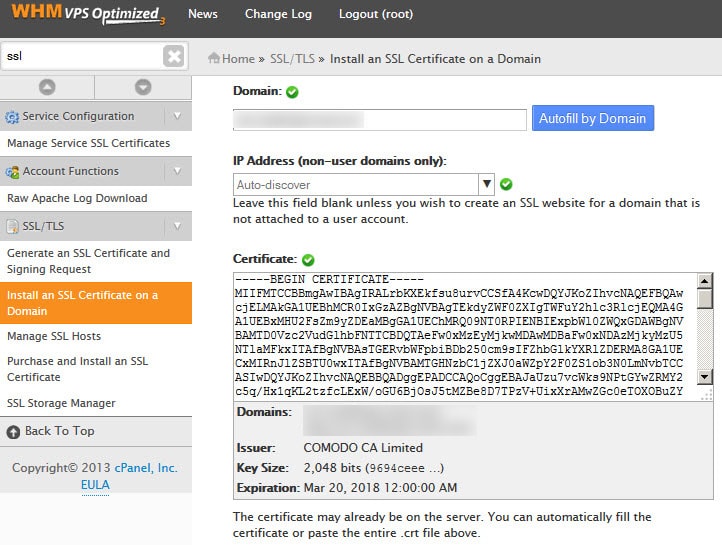The width and height of the screenshot is (722, 545).
Task: Open the IP Address Auto-discover dropdown
Action: pos(486,184)
